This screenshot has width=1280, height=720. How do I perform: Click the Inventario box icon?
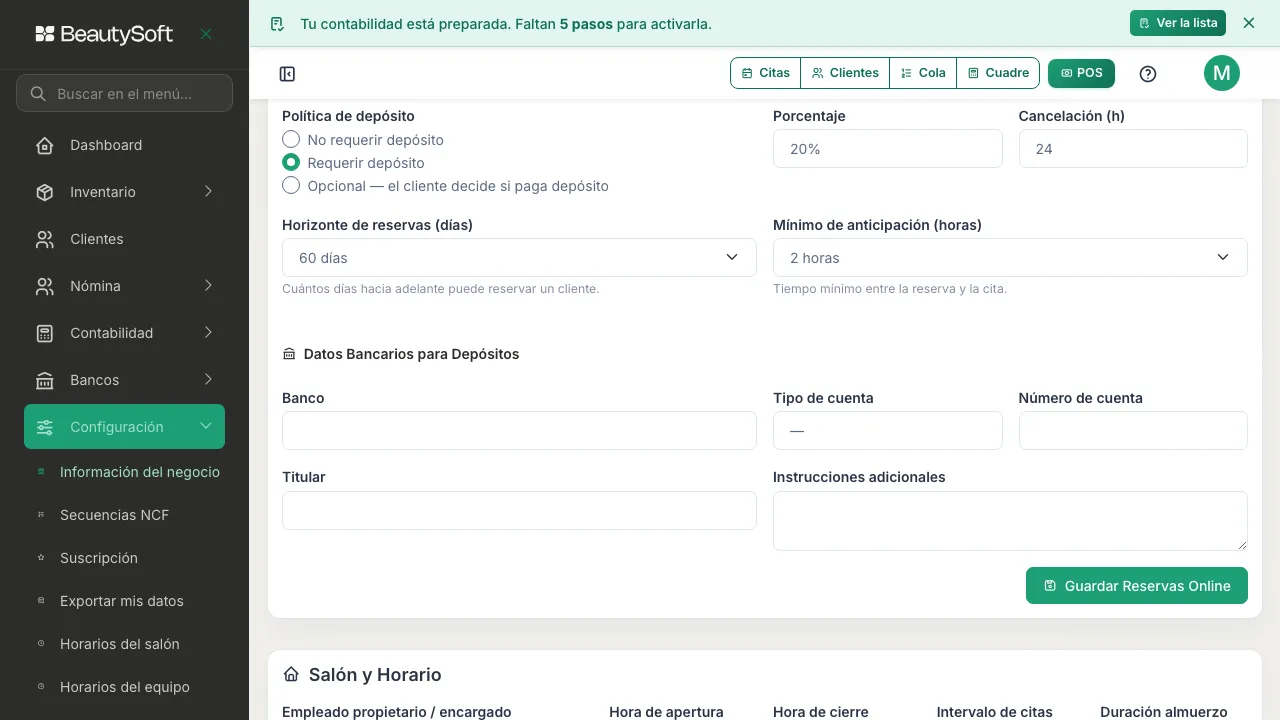45,192
